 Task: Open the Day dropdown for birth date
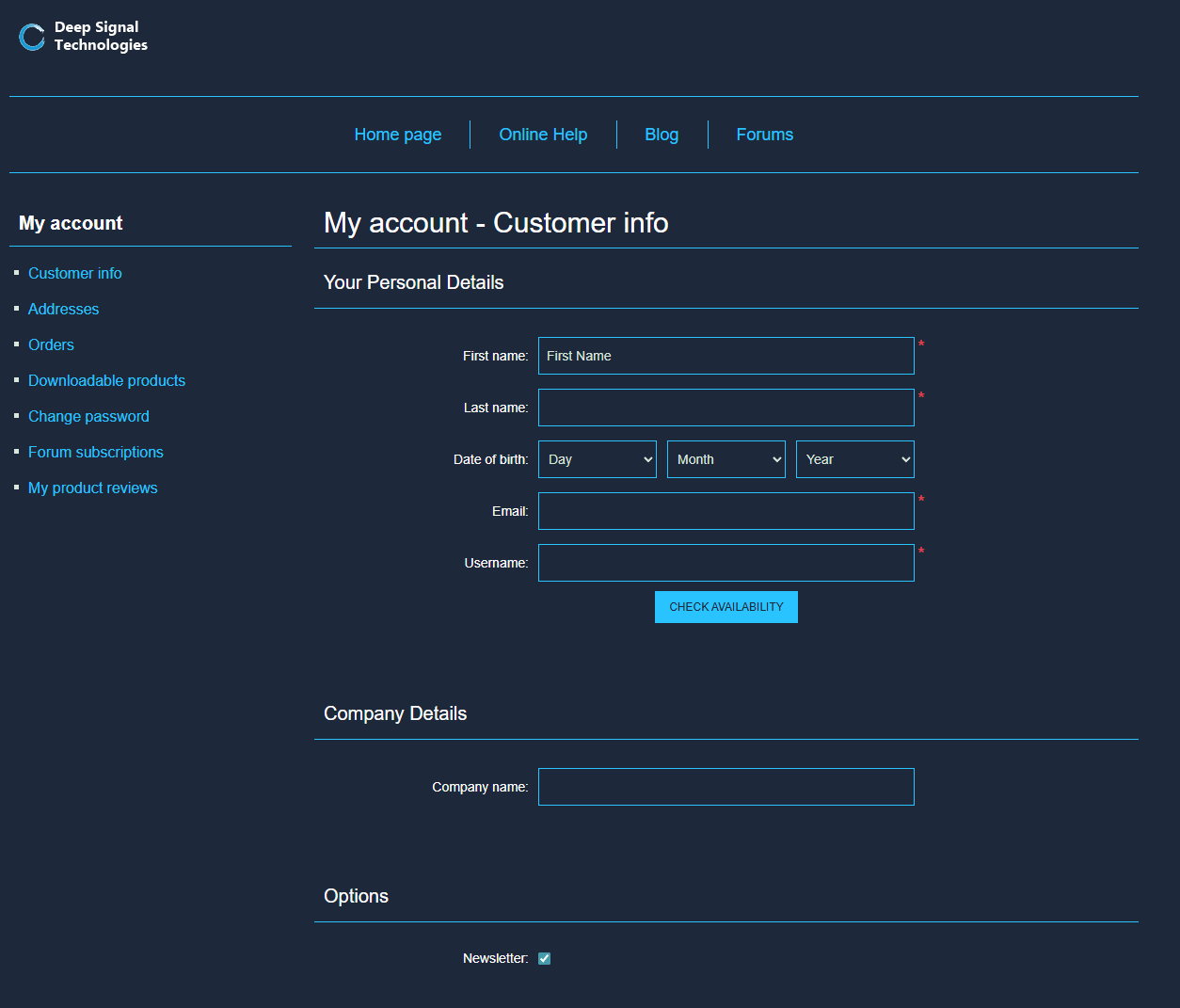tap(597, 459)
